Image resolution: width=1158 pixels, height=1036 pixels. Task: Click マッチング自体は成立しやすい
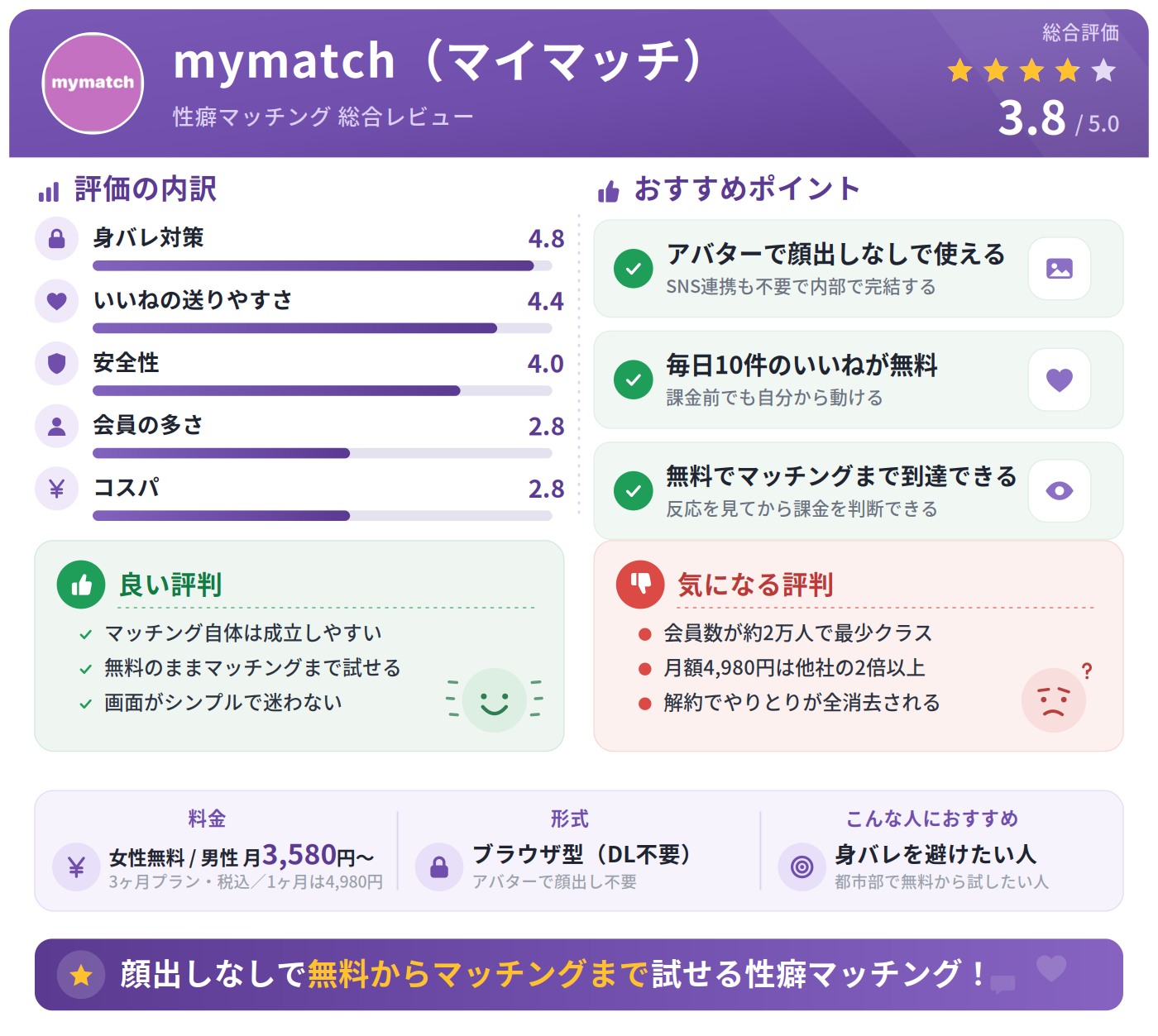243,633
